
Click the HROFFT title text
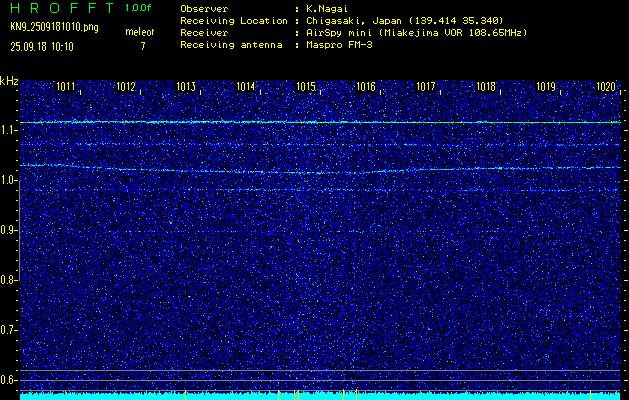pos(62,8)
